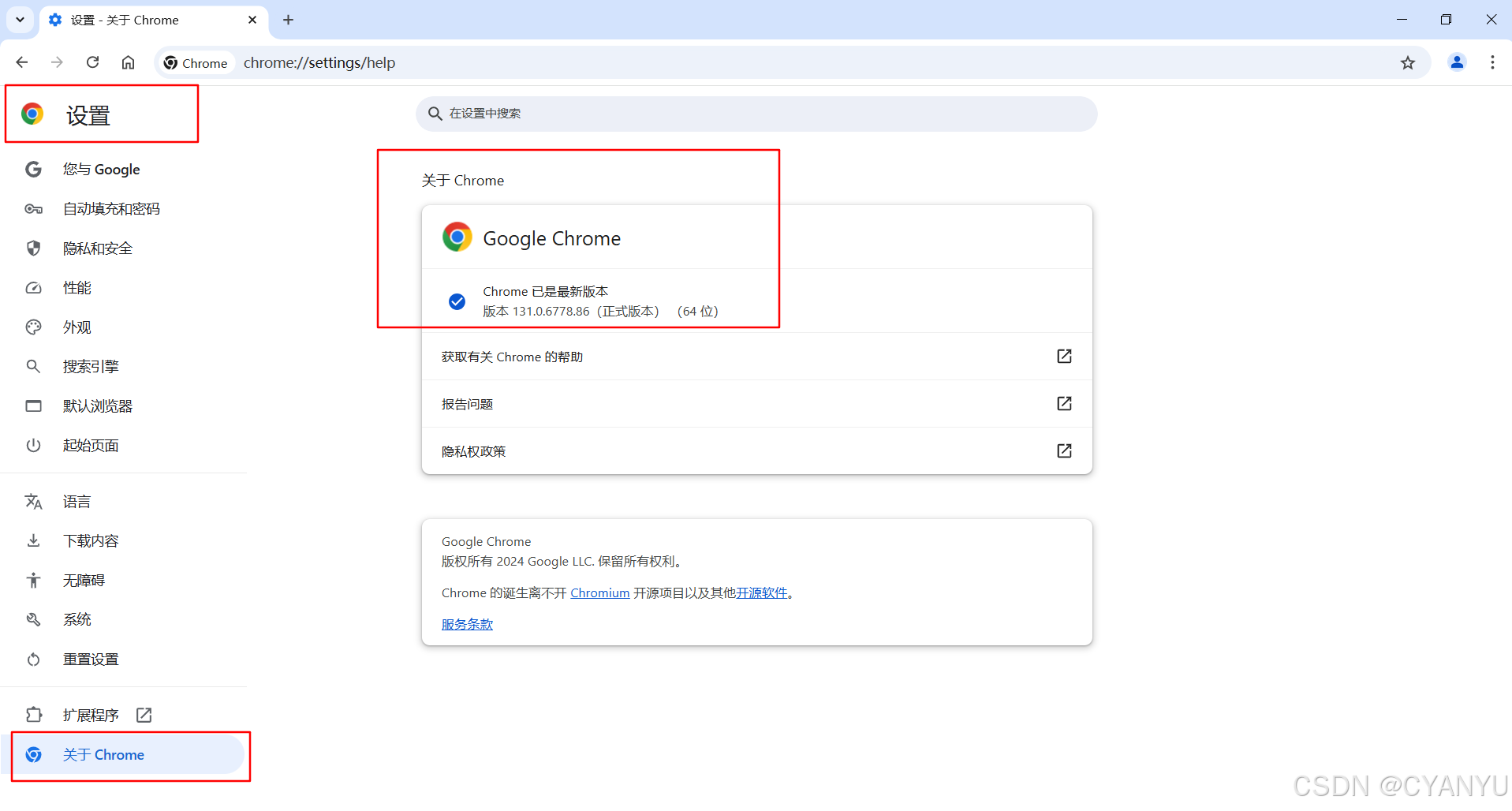Click the power icon beside 起始页面
The height and width of the screenshot is (811, 1512).
pos(33,445)
